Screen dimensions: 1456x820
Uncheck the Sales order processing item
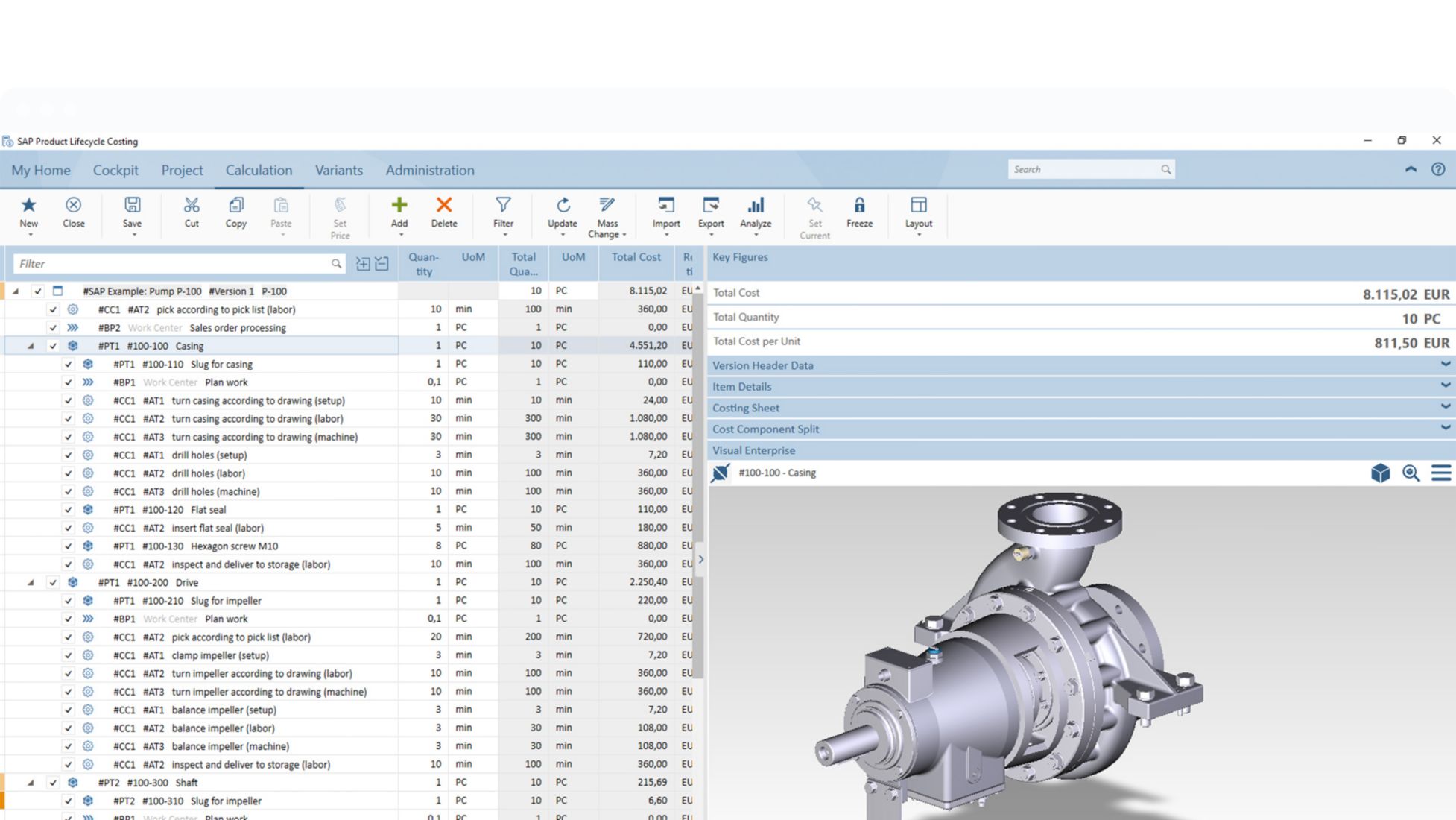click(x=52, y=327)
